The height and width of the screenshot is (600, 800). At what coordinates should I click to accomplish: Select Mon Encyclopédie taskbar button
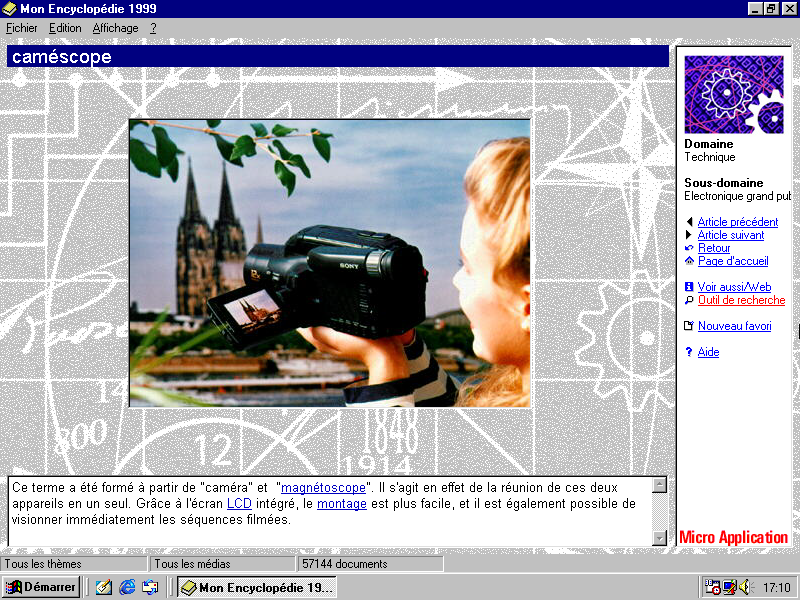(257, 587)
